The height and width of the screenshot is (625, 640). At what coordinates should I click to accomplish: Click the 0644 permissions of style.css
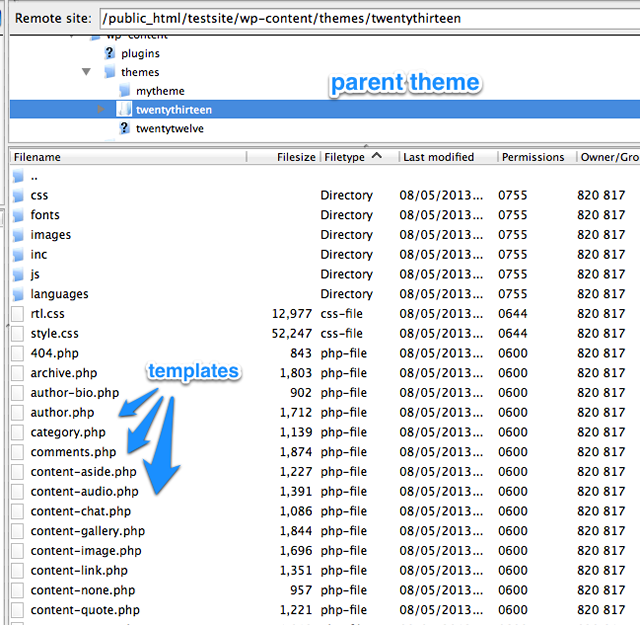[x=513, y=334]
